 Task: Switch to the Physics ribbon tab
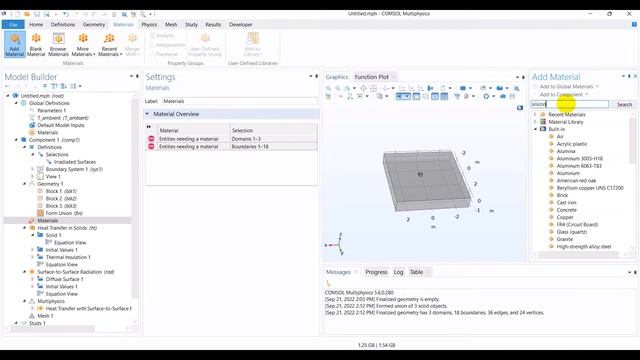tap(149, 24)
